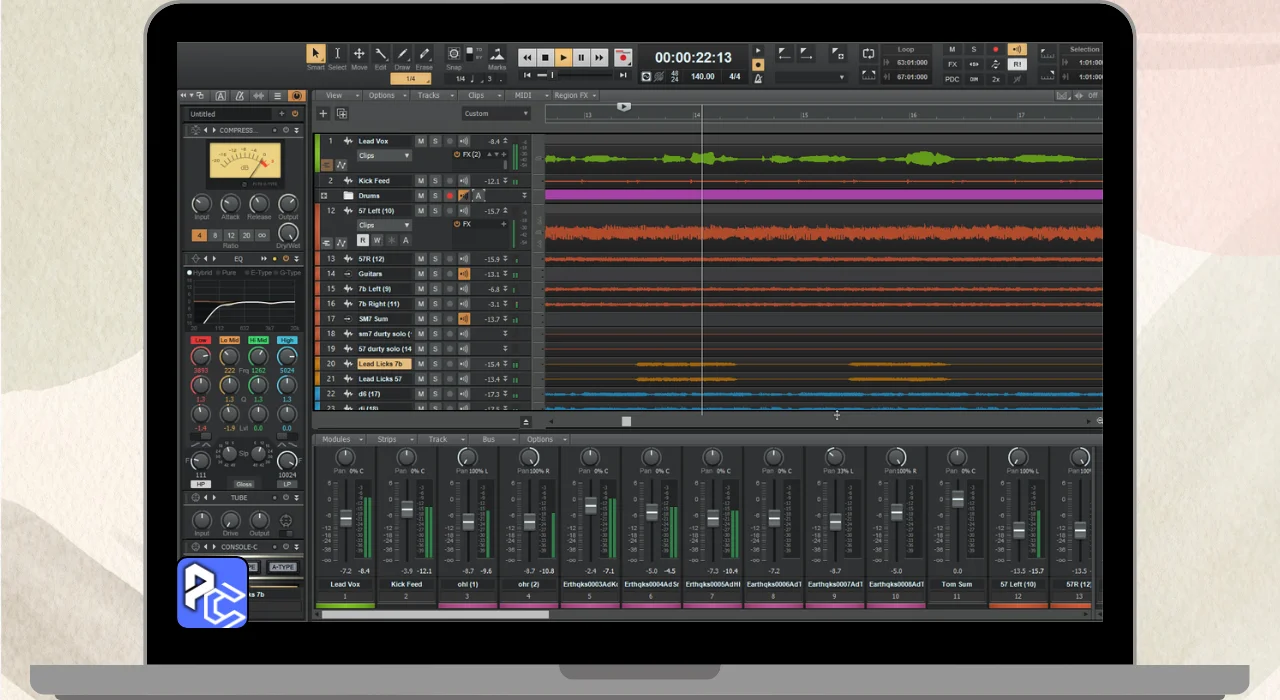The image size is (1280, 700).
Task: Click the Lead Vox volume fader
Action: [x=346, y=517]
